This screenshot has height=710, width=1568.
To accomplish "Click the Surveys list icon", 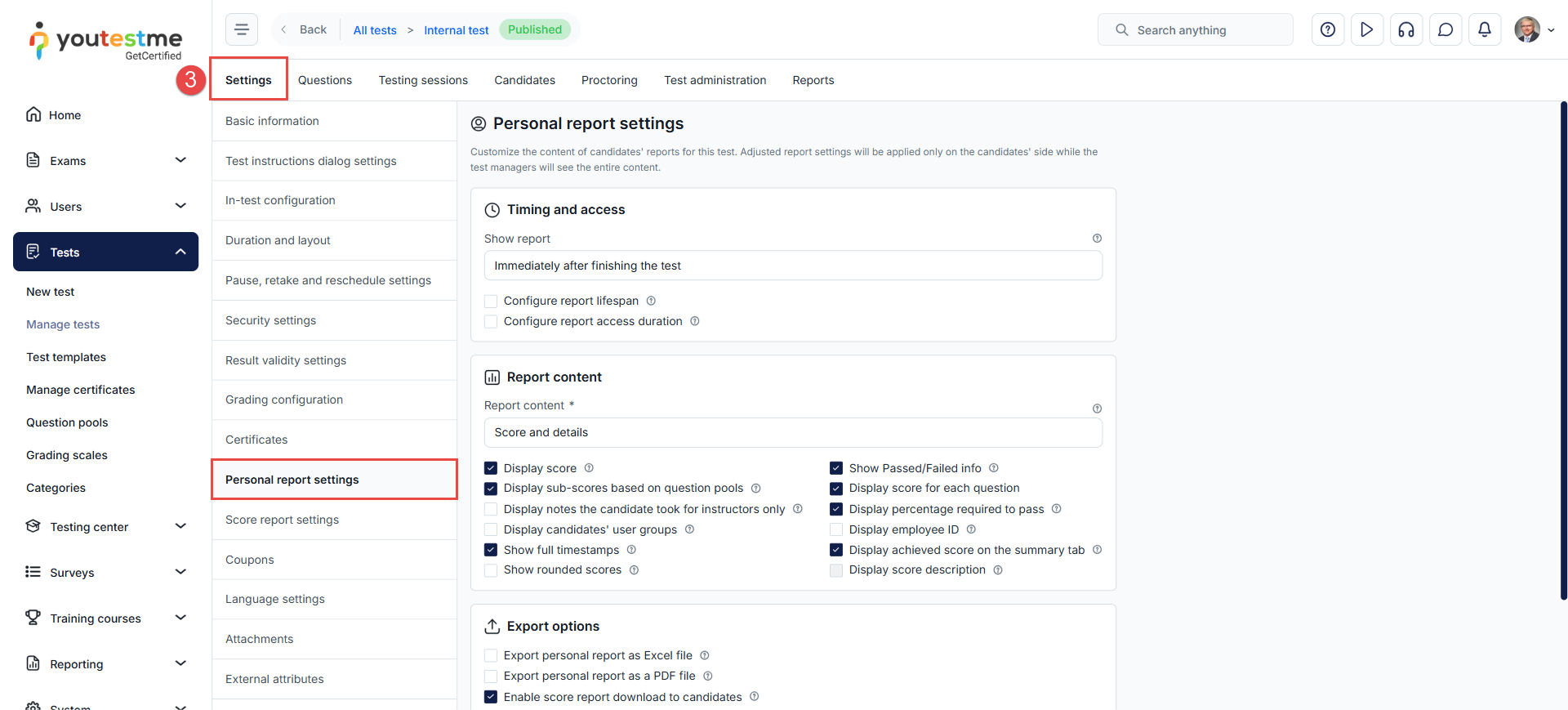I will pos(33,572).
